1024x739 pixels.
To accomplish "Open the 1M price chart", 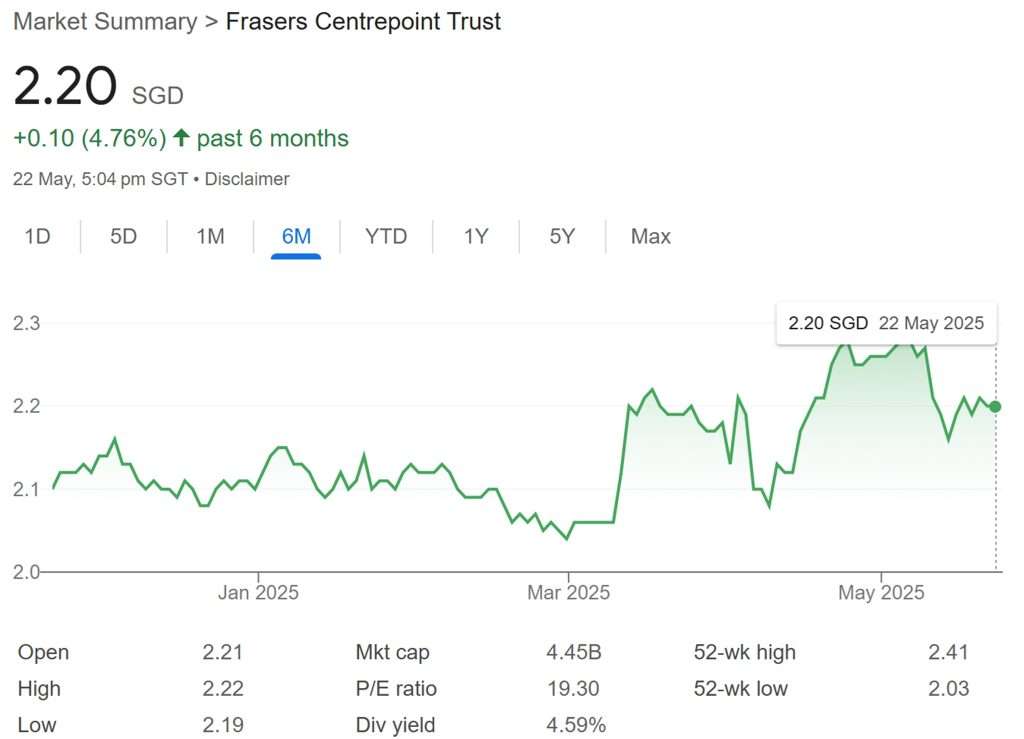I will (209, 236).
